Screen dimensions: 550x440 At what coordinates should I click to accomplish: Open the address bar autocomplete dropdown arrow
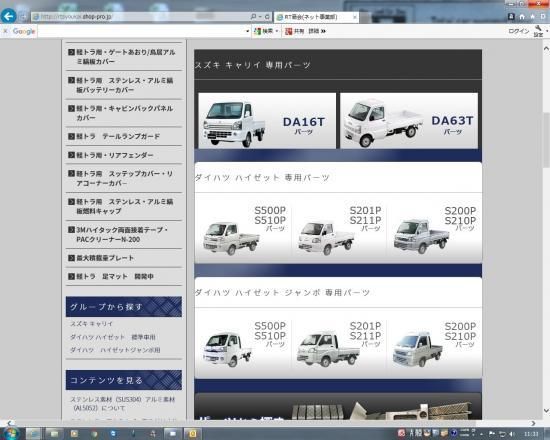coord(260,16)
